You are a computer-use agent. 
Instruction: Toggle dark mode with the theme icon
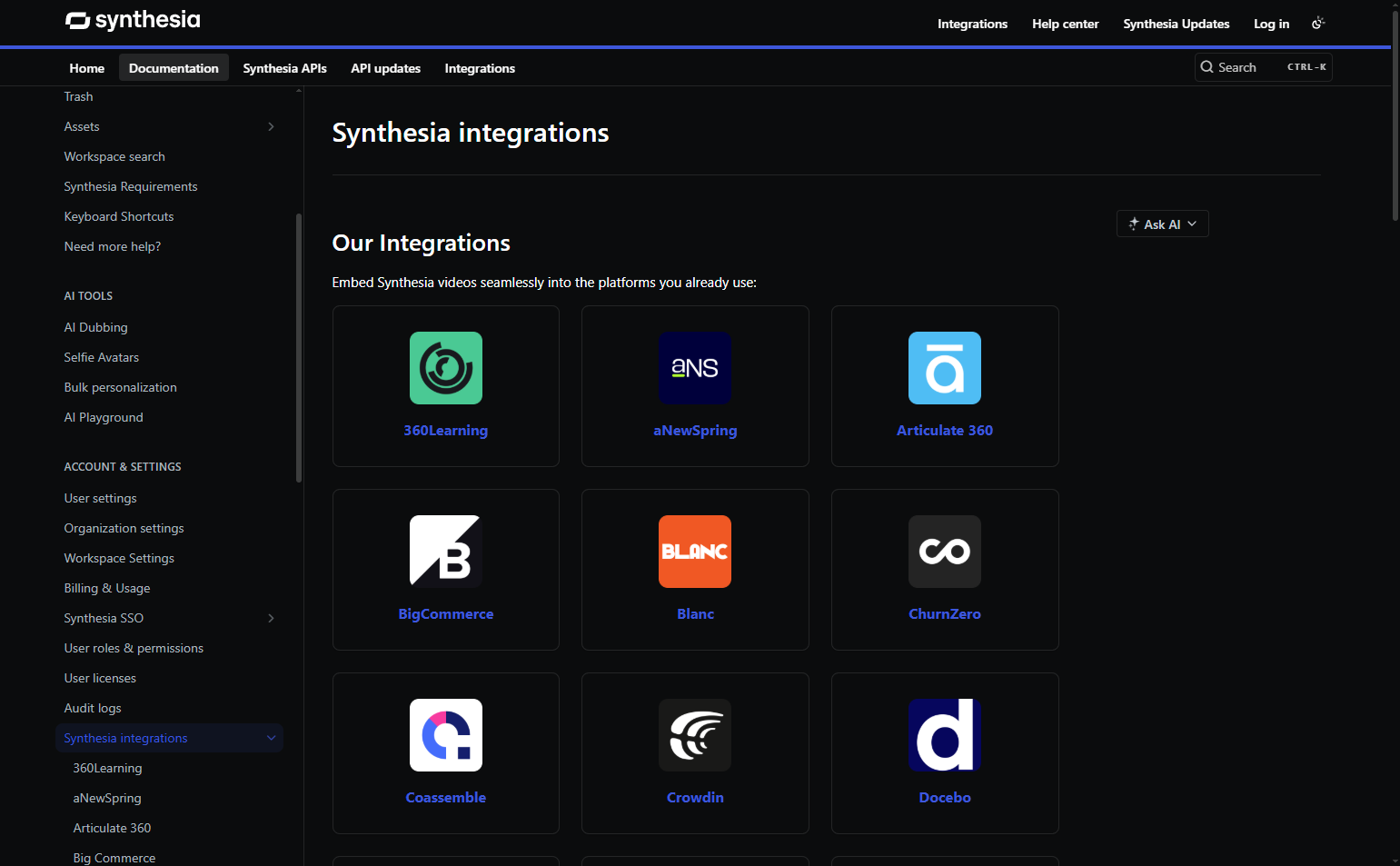point(1318,23)
